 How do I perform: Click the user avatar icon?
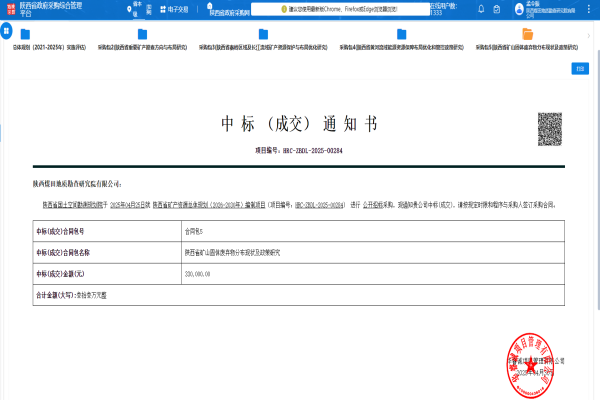pyautogui.click(x=519, y=9)
